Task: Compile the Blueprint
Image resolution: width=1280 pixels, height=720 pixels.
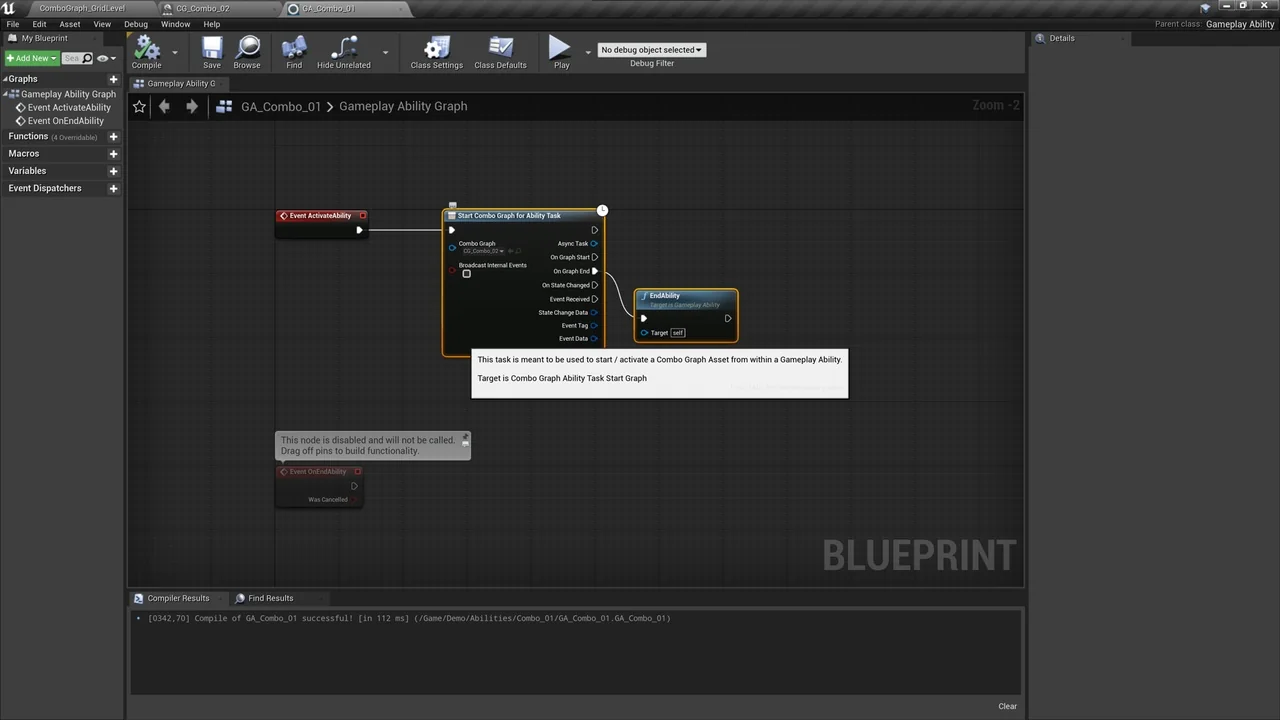Action: point(146,52)
